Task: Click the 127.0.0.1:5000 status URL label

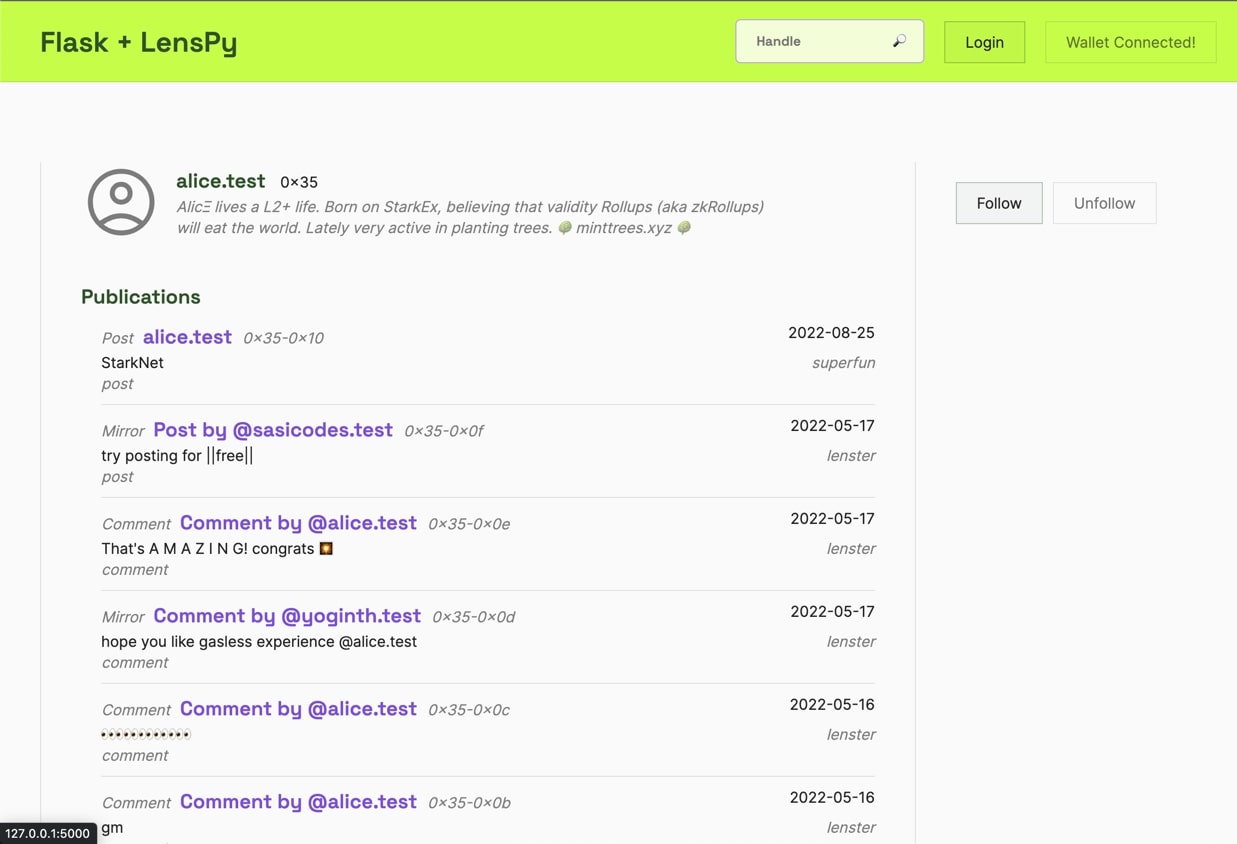Action: pyautogui.click(x=48, y=833)
